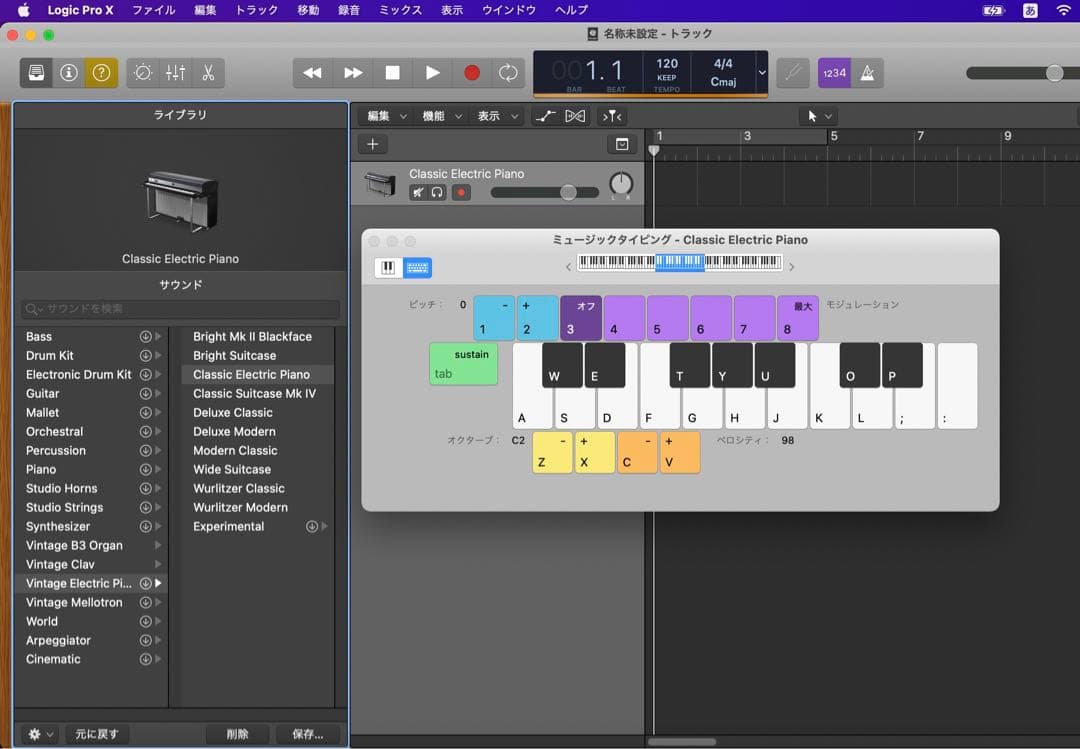Record-enable the Classic Electric Piano track

[x=461, y=193]
